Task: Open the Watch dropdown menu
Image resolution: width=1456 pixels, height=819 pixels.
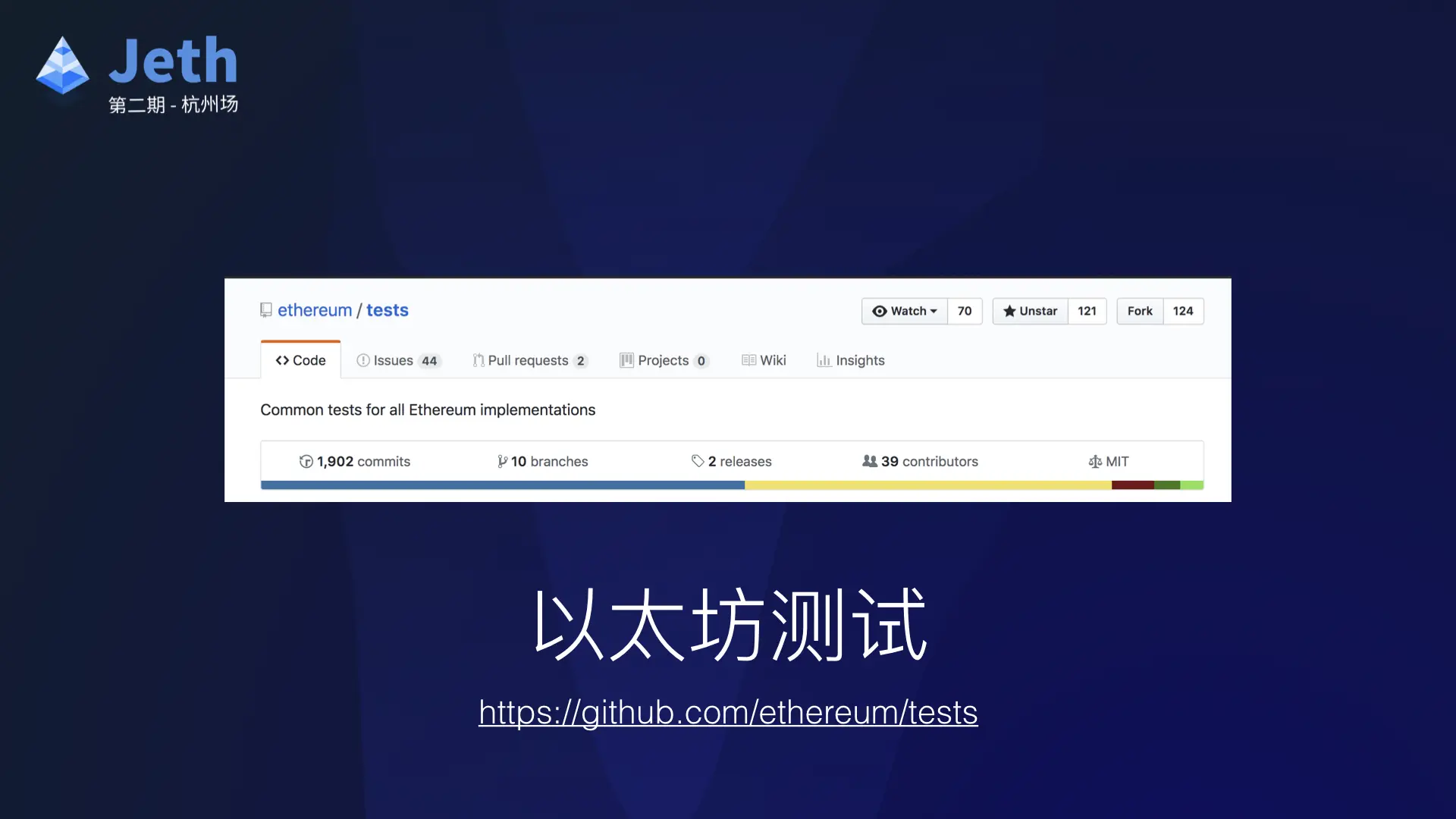Action: pos(905,311)
